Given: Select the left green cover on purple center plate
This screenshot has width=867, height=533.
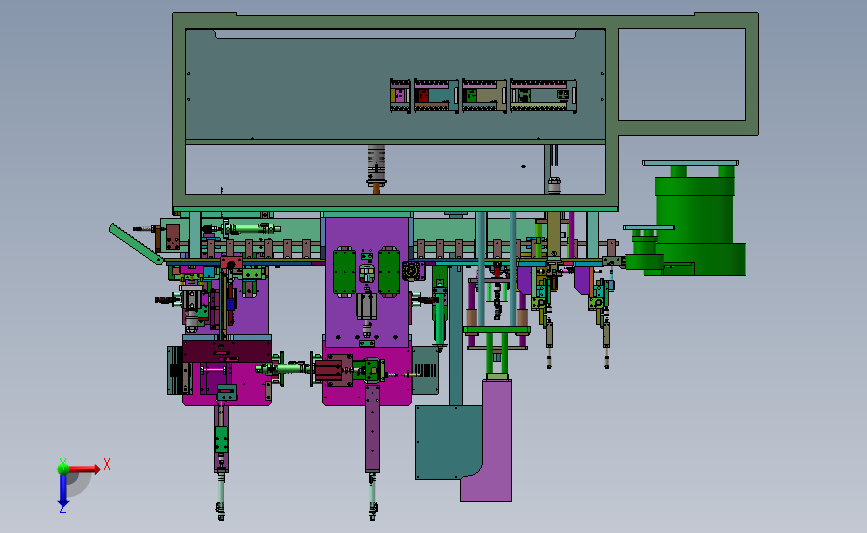Looking at the screenshot, I should [x=344, y=271].
